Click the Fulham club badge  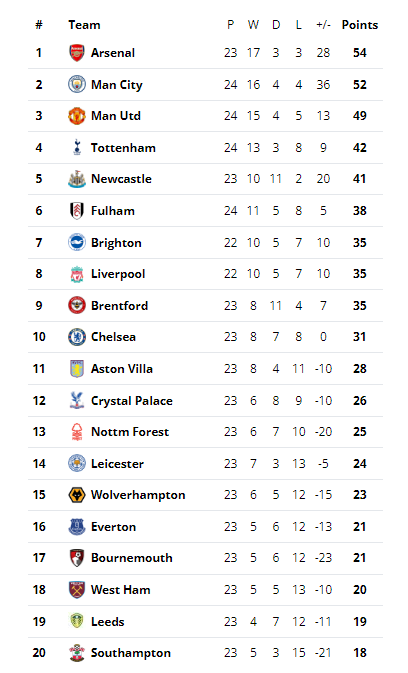[77, 211]
